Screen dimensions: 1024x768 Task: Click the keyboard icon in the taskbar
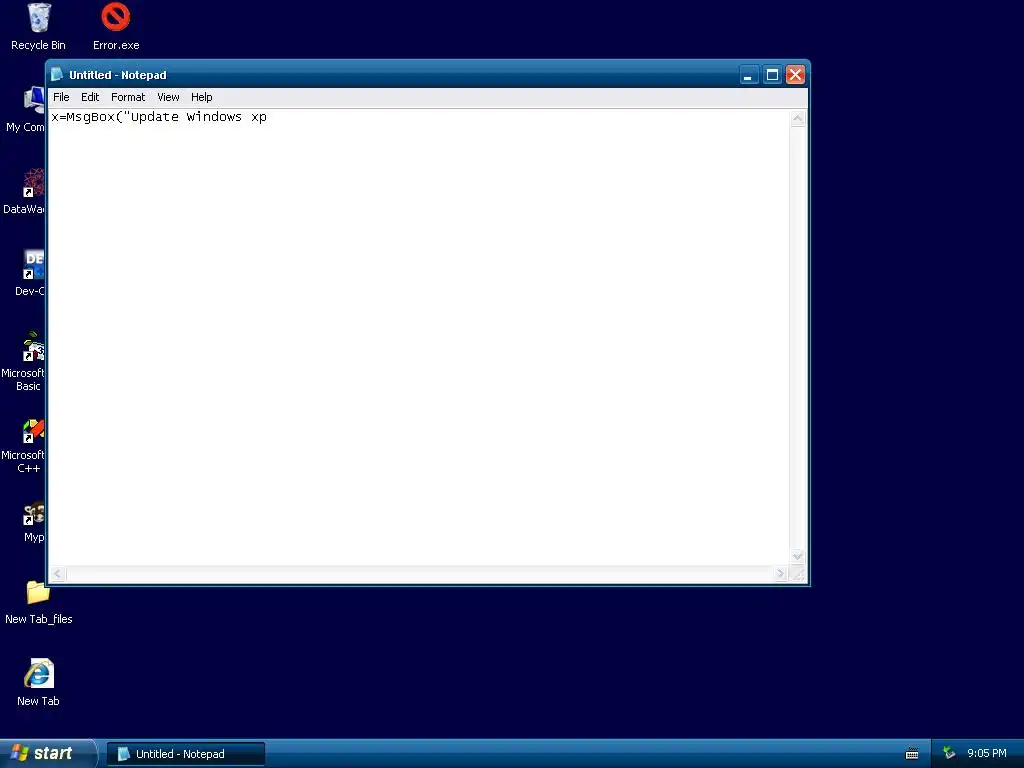pos(912,754)
